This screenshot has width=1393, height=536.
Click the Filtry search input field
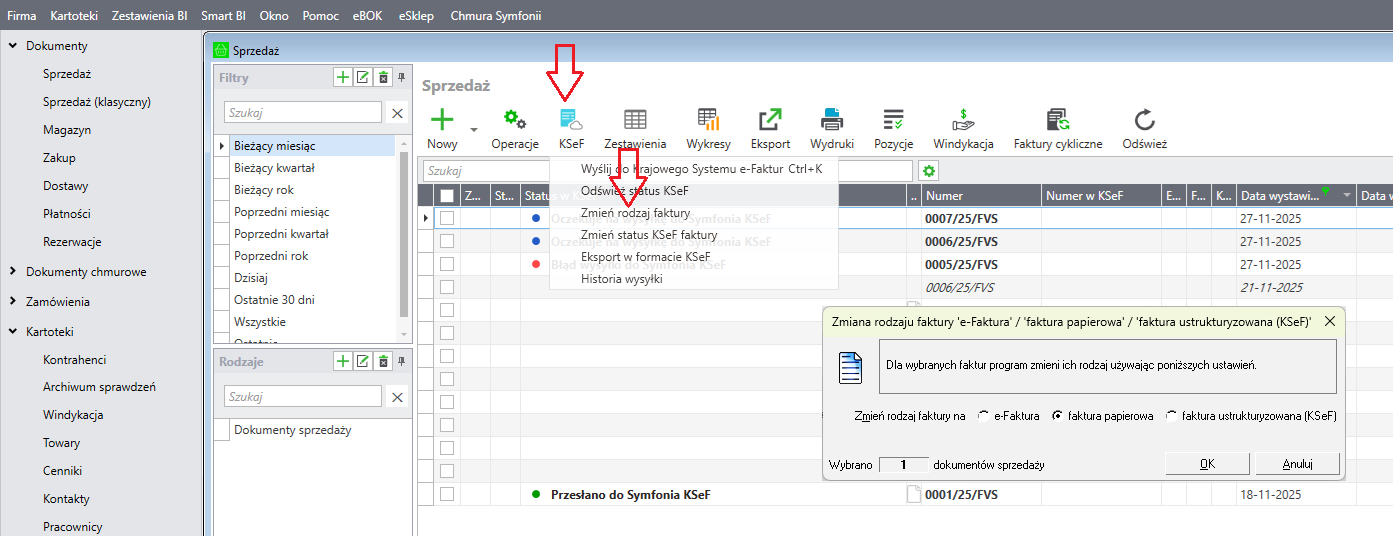pyautogui.click(x=302, y=113)
